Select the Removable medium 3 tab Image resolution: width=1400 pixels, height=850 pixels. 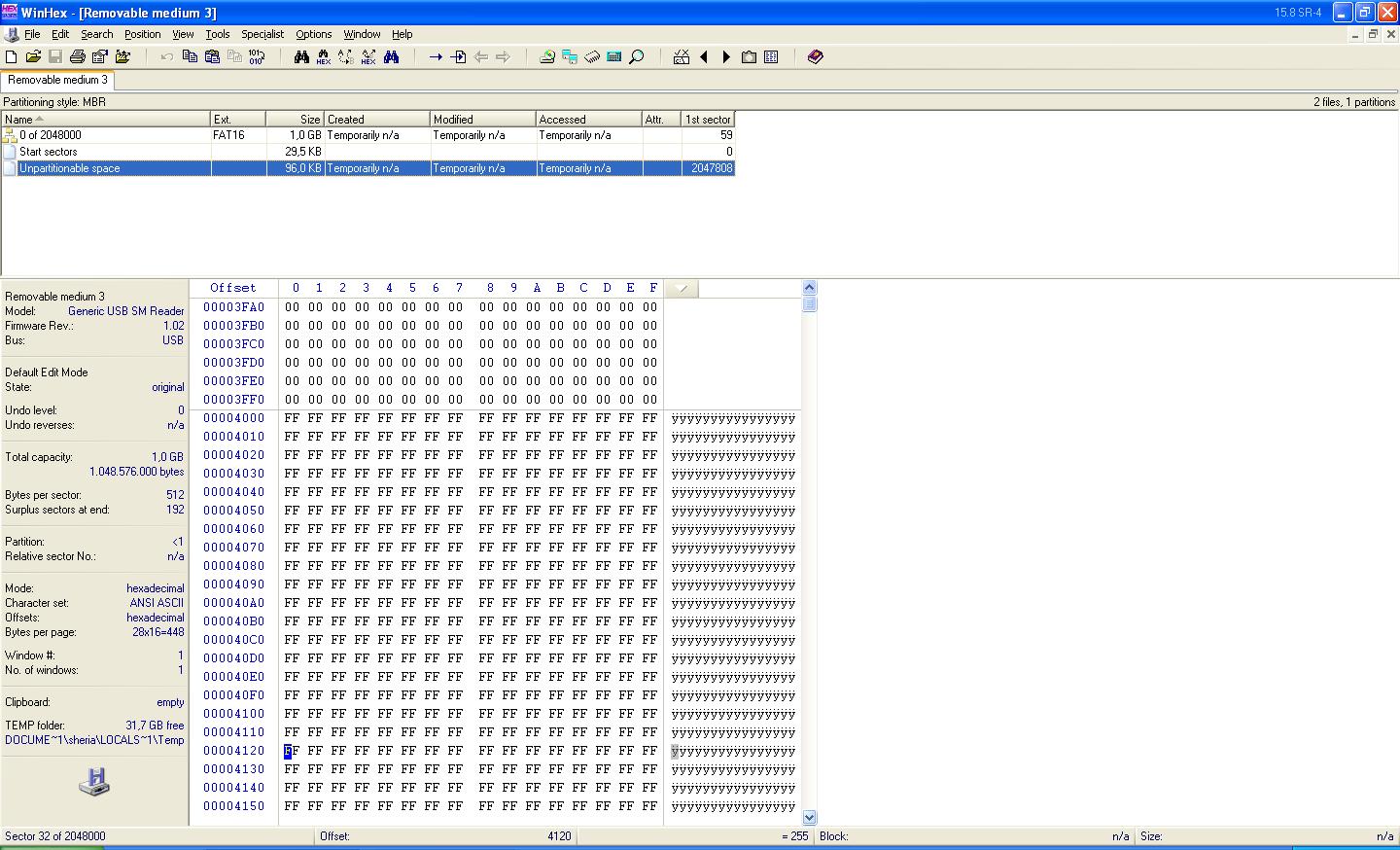point(57,80)
